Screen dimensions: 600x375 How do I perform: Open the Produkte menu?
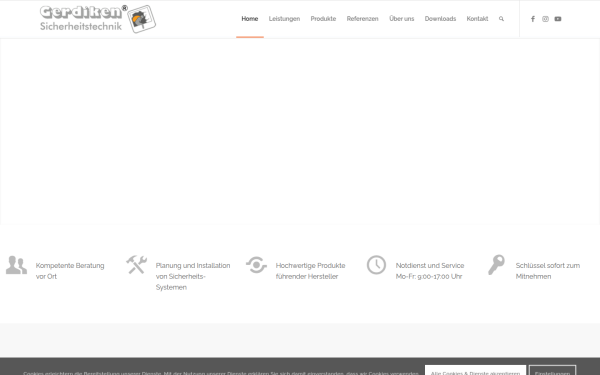coord(323,19)
